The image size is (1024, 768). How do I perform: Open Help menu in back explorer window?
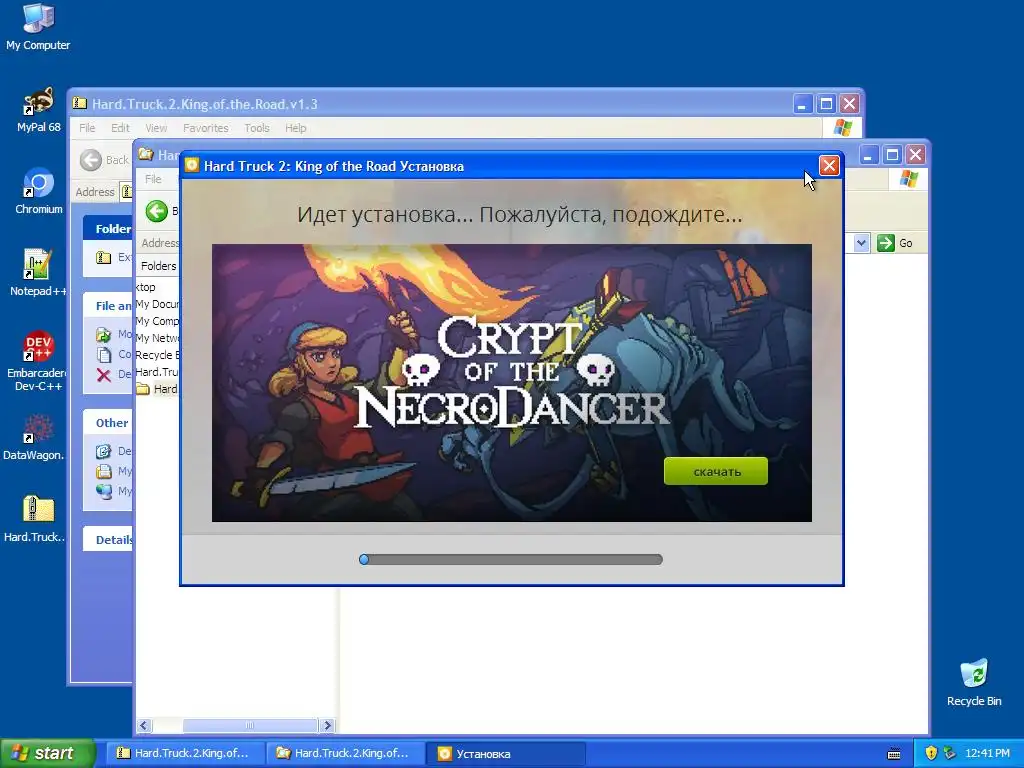pos(295,128)
